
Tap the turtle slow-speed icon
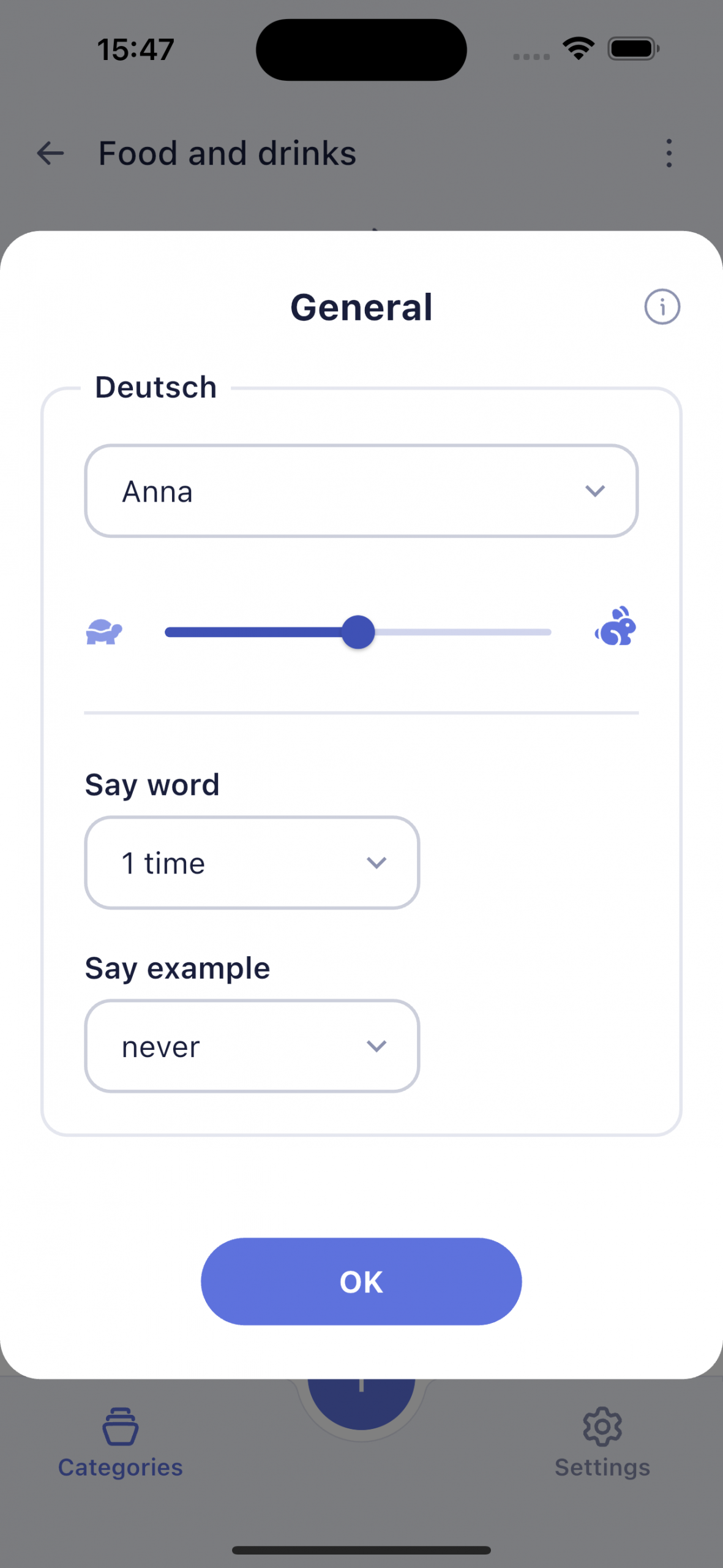pyautogui.click(x=104, y=631)
